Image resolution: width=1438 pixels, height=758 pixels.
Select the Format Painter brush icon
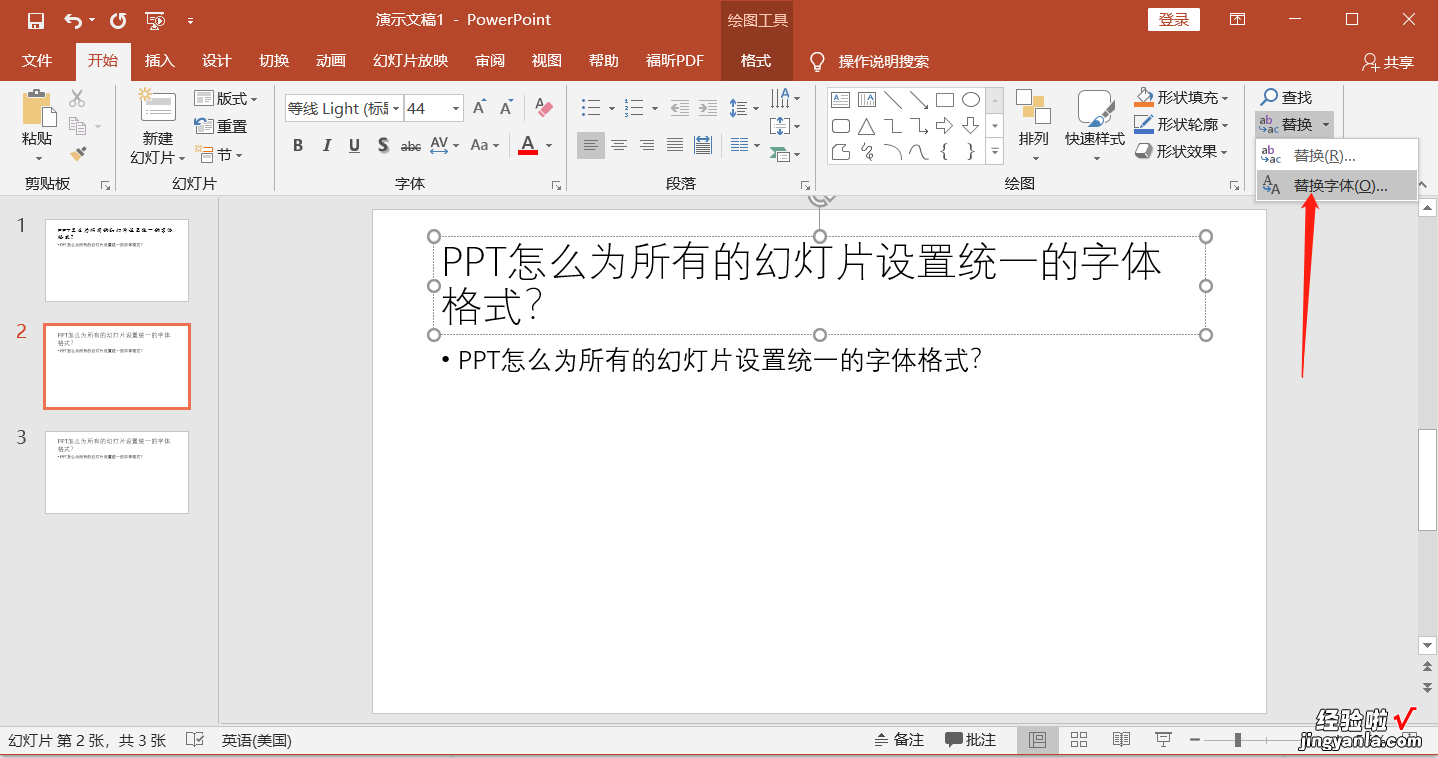[77, 153]
